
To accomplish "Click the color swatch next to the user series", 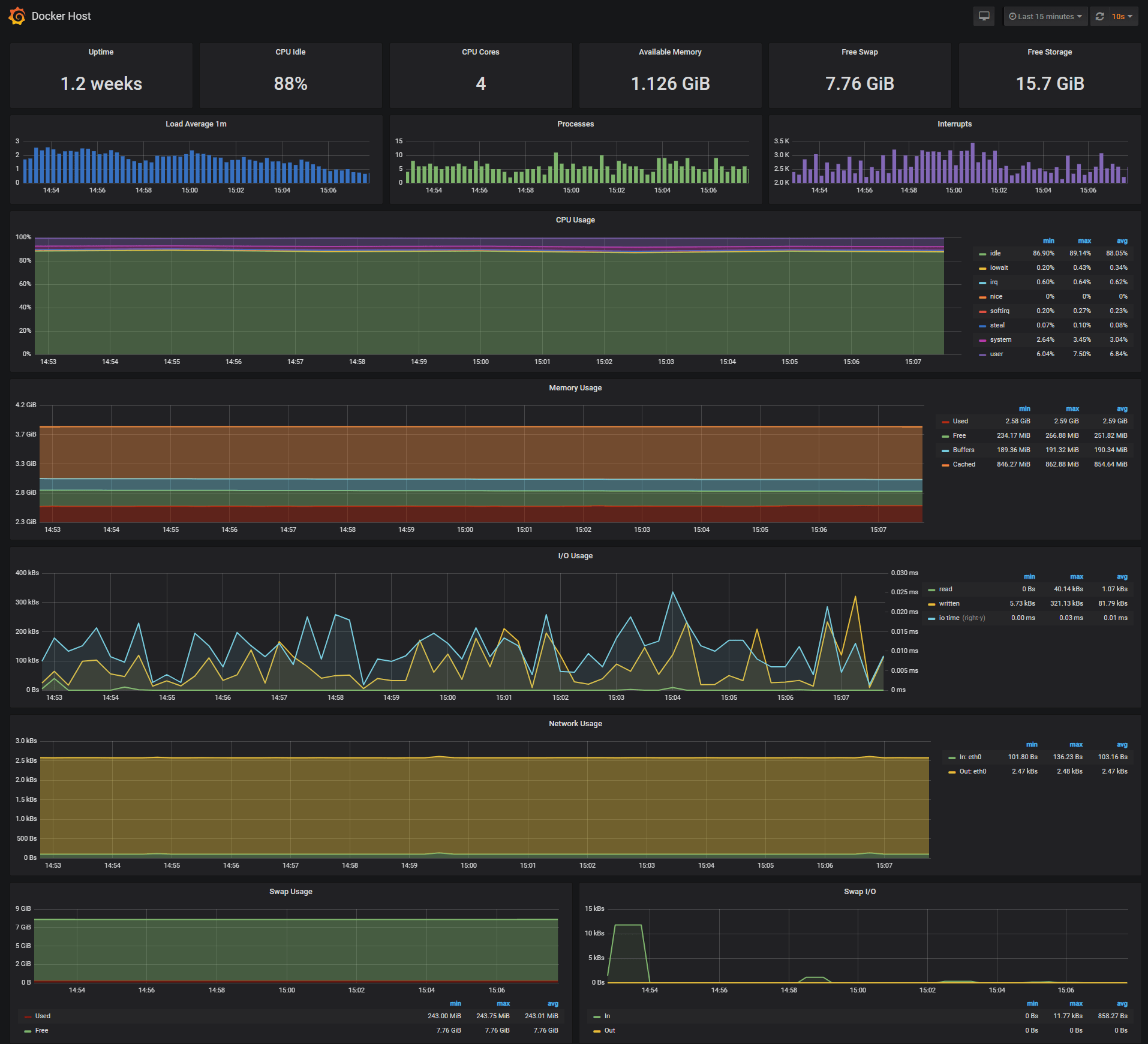I will pyautogui.click(x=982, y=354).
